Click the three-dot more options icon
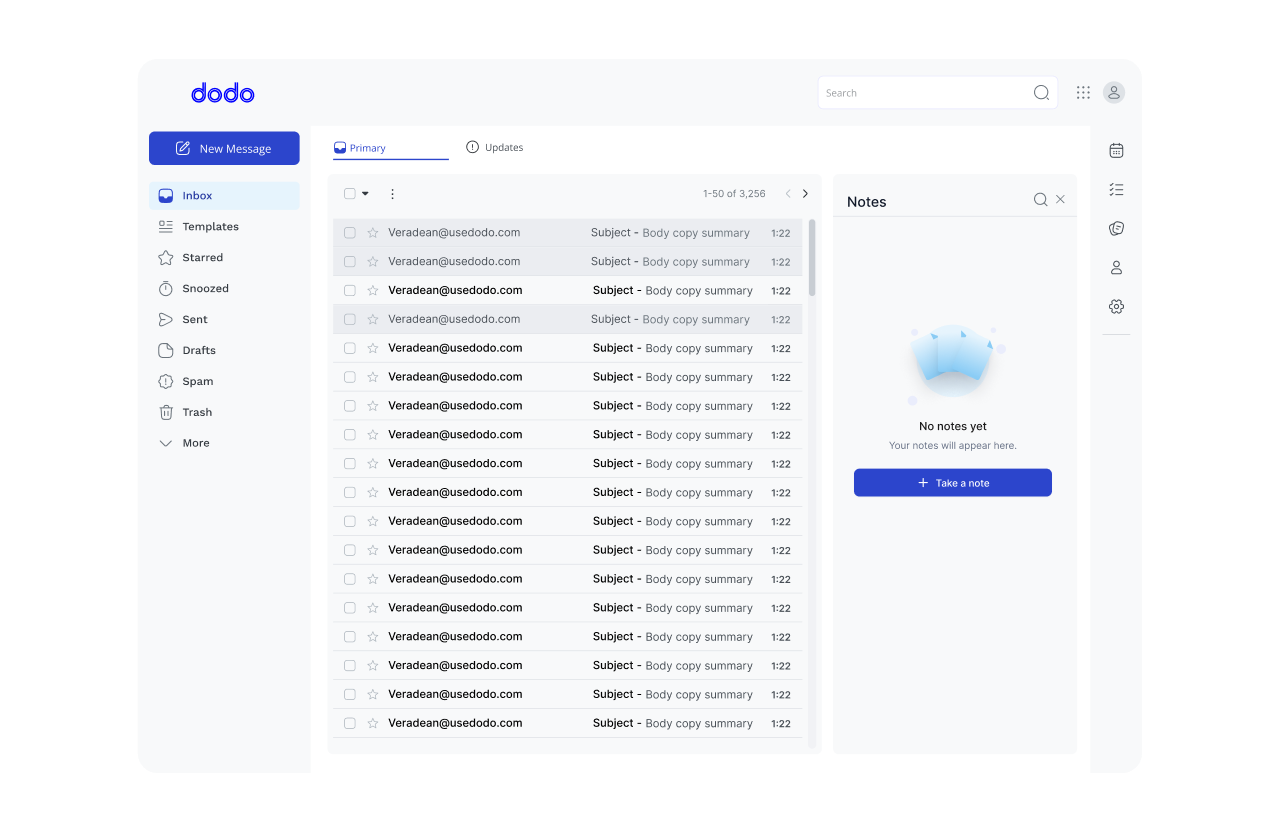Image resolution: width=1280 pixels, height=832 pixels. [x=392, y=194]
